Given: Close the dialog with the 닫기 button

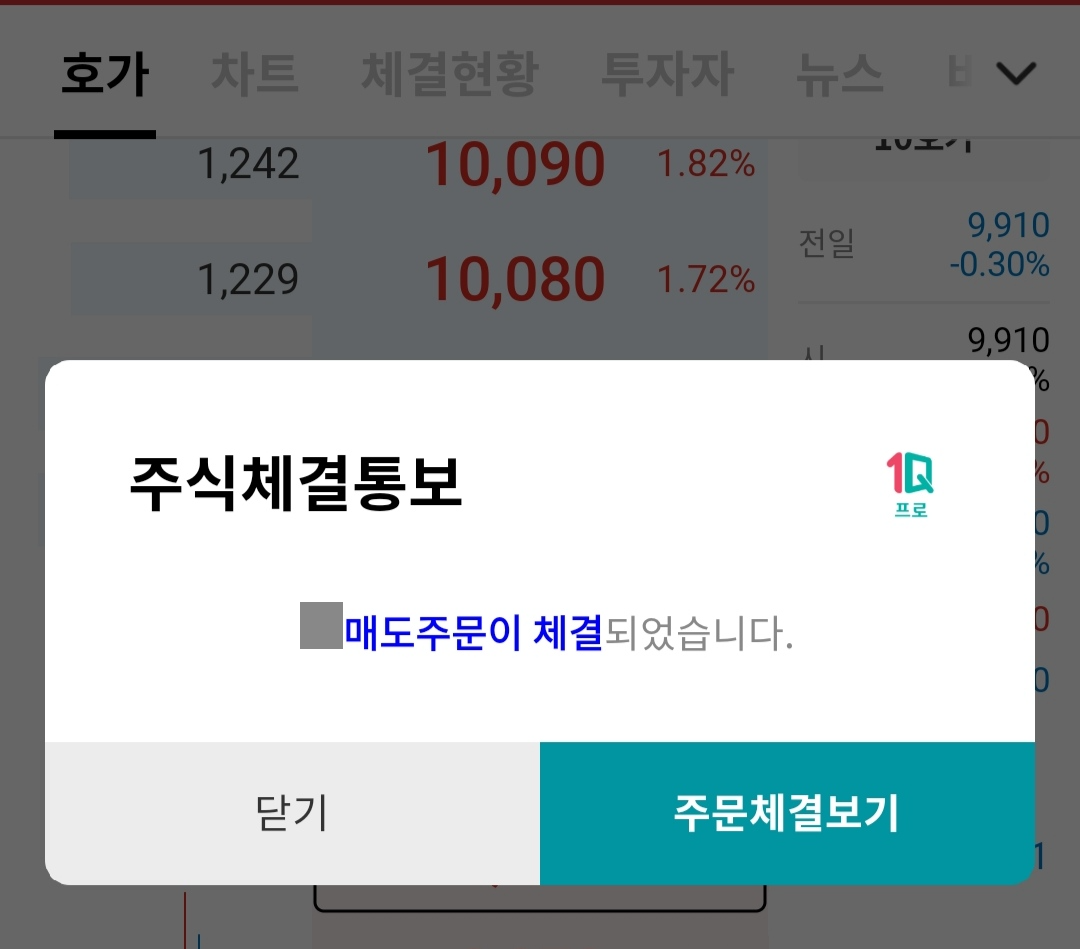Looking at the screenshot, I should pyautogui.click(x=292, y=813).
